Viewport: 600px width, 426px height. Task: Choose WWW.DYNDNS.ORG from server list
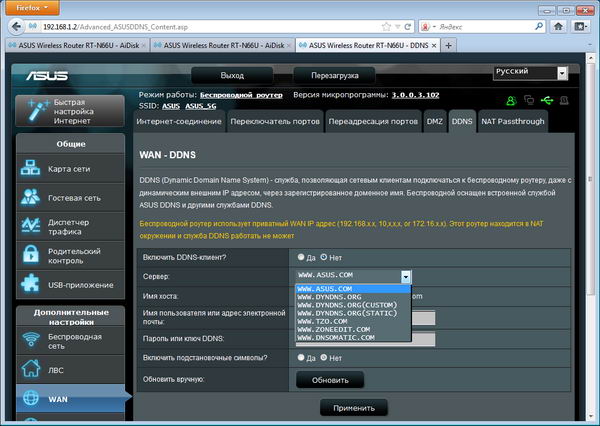click(353, 297)
